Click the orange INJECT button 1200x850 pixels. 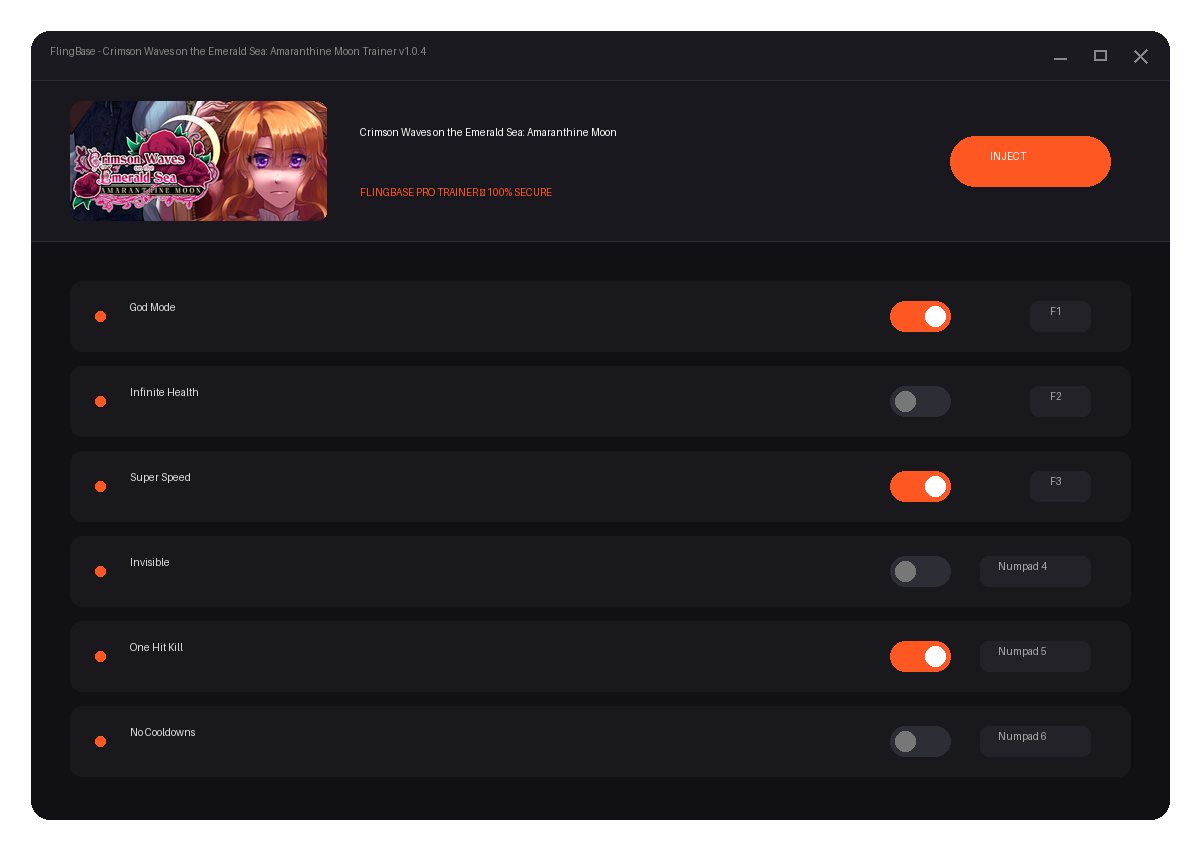[1030, 161]
